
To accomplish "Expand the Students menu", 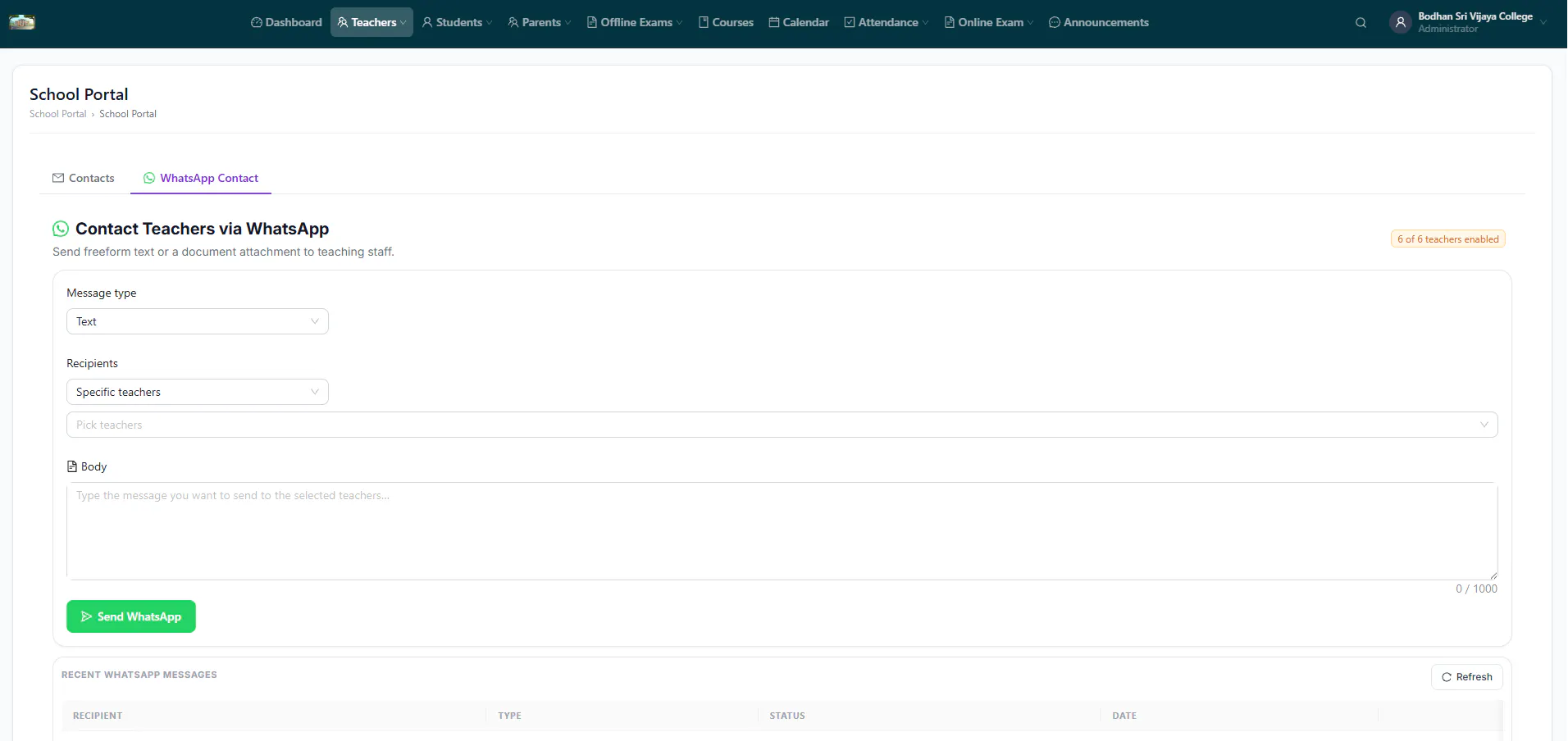I will point(458,22).
